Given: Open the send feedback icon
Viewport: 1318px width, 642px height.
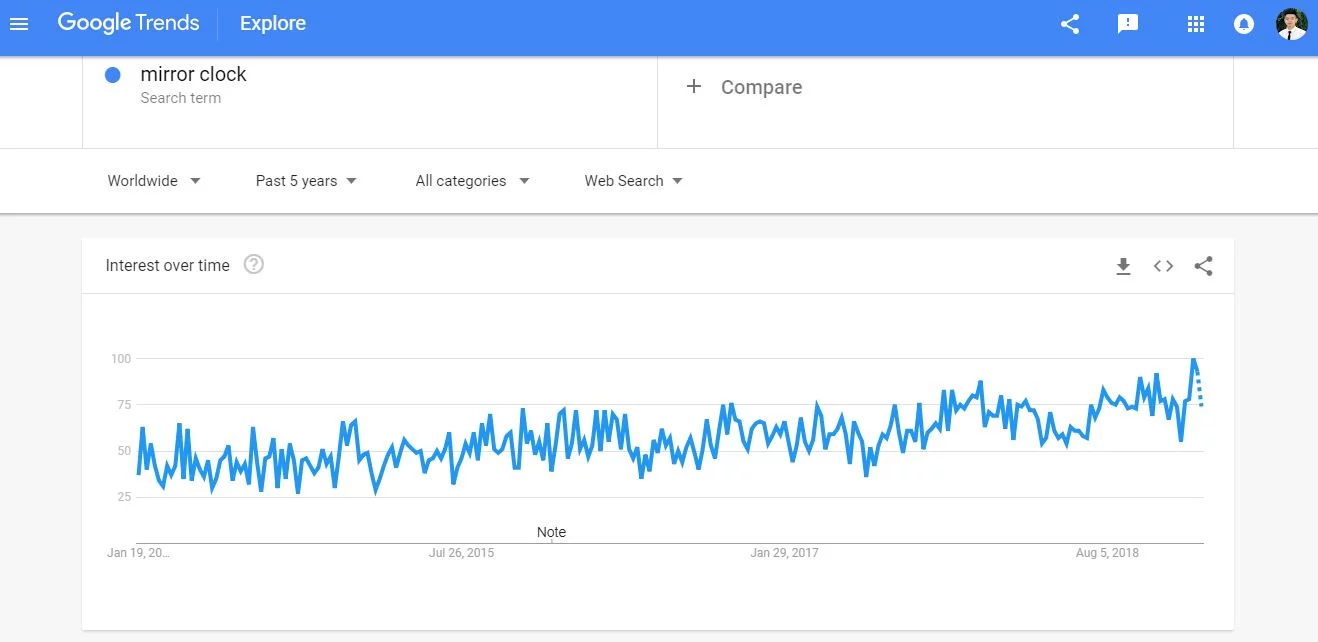Looking at the screenshot, I should tap(1128, 24).
